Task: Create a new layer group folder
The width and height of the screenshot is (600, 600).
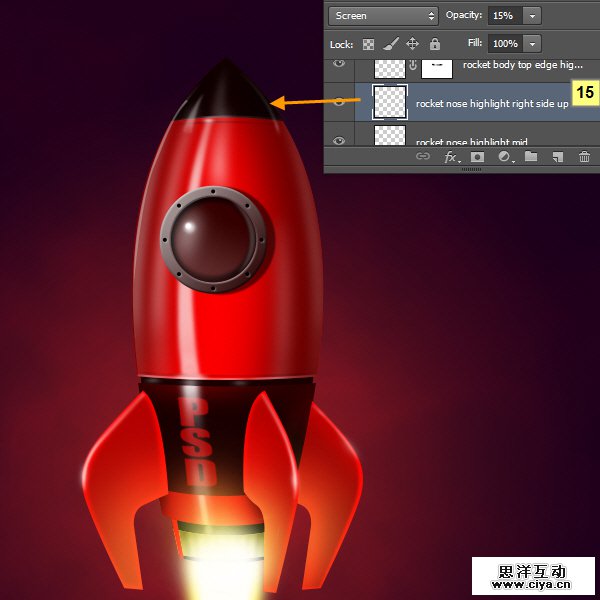Action: (x=531, y=157)
